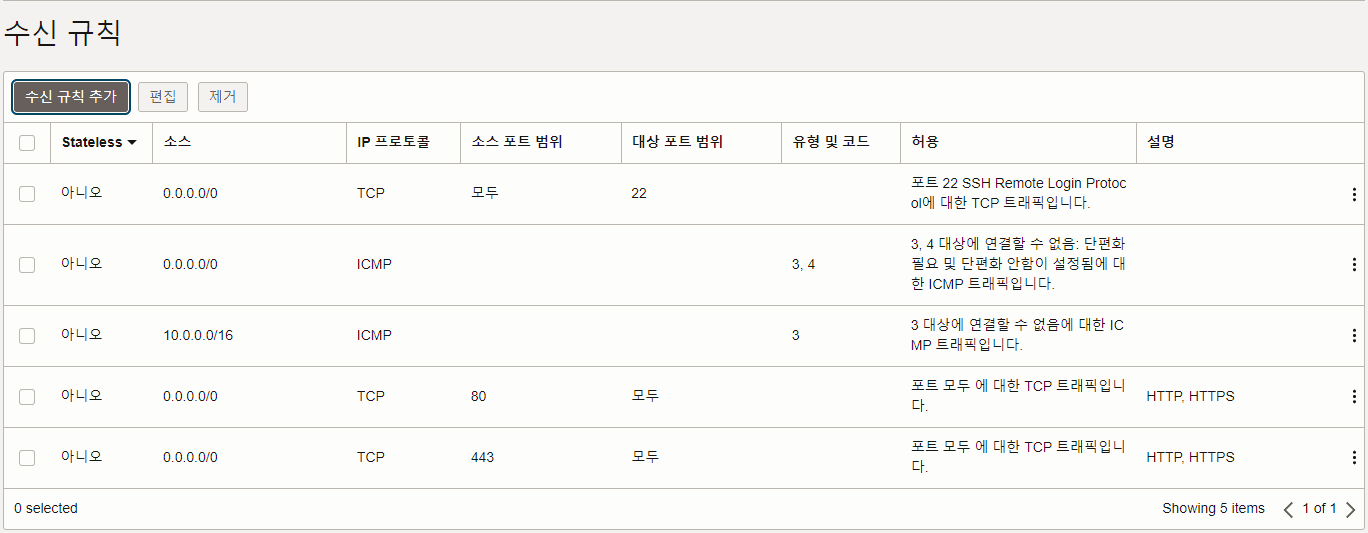
Task: Tick checkbox for source port 80 rule
Action: tap(27, 397)
